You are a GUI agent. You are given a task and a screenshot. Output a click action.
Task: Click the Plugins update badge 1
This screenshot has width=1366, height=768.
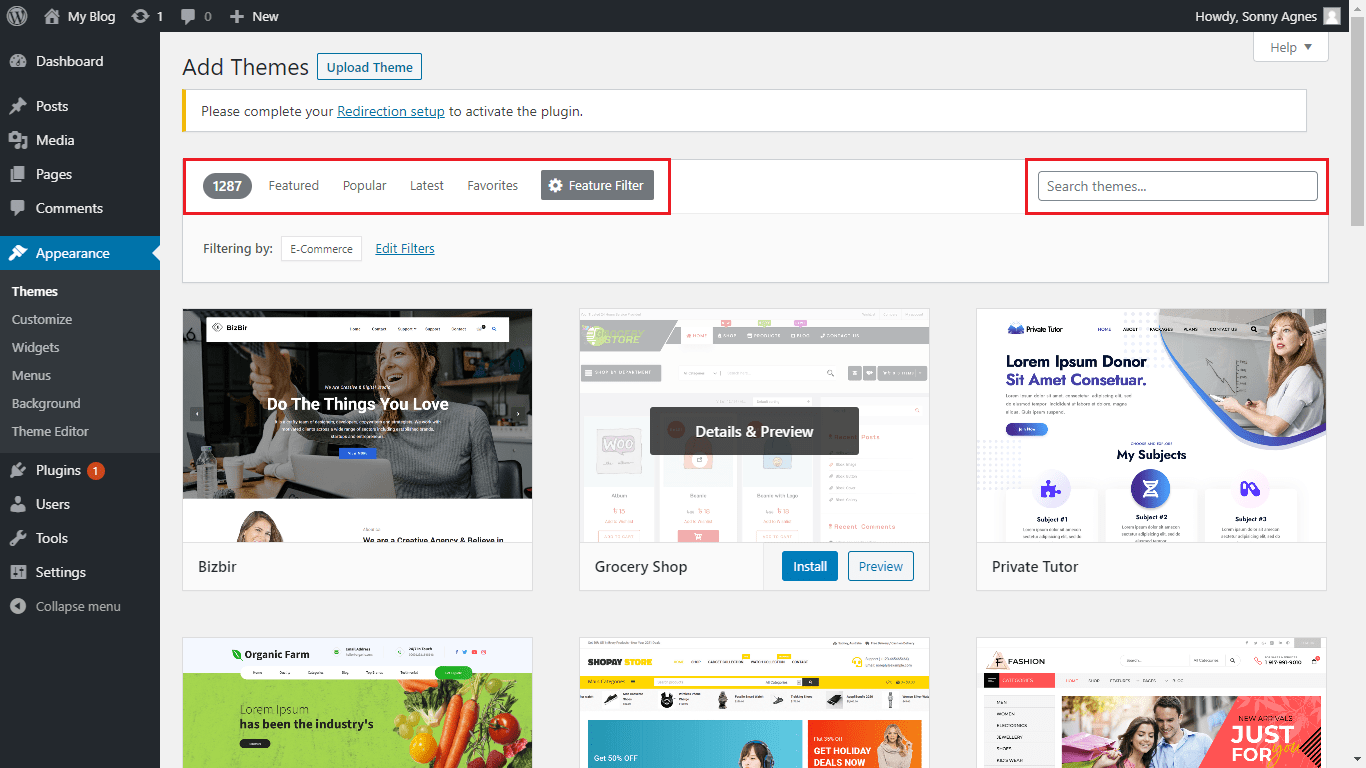tap(96, 470)
